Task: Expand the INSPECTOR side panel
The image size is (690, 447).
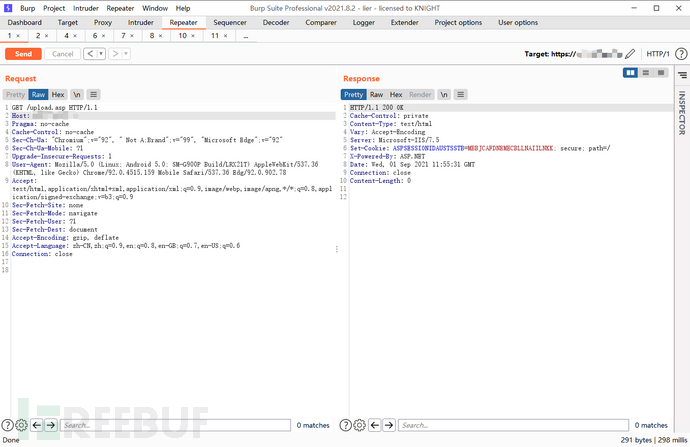Action: (682, 113)
